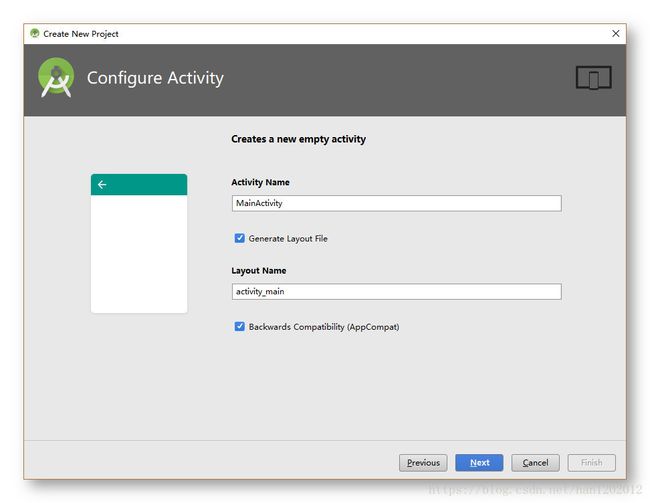650x503 pixels.
Task: Click the back arrow in activity preview
Action: pyautogui.click(x=102, y=185)
